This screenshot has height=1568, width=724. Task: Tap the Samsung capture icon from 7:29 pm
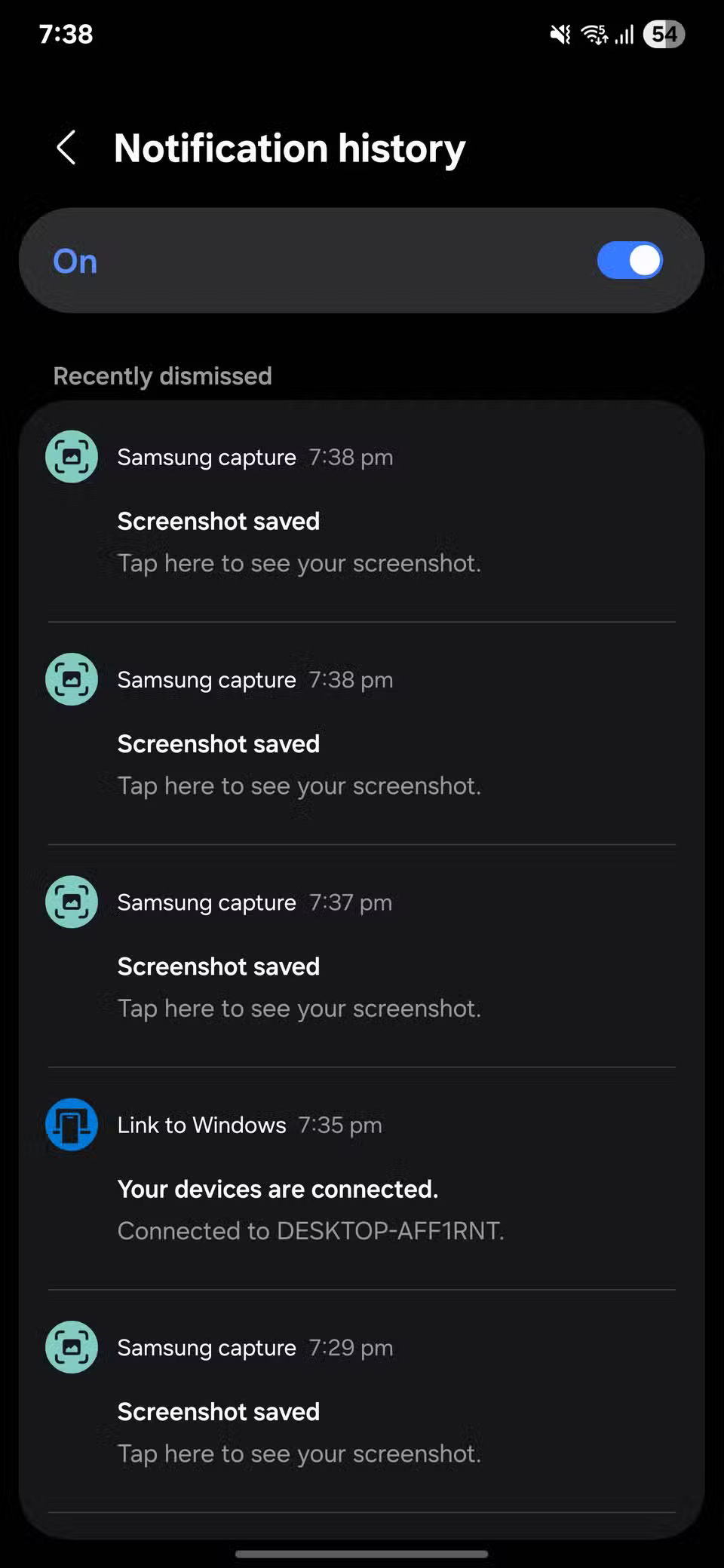[x=71, y=1346]
